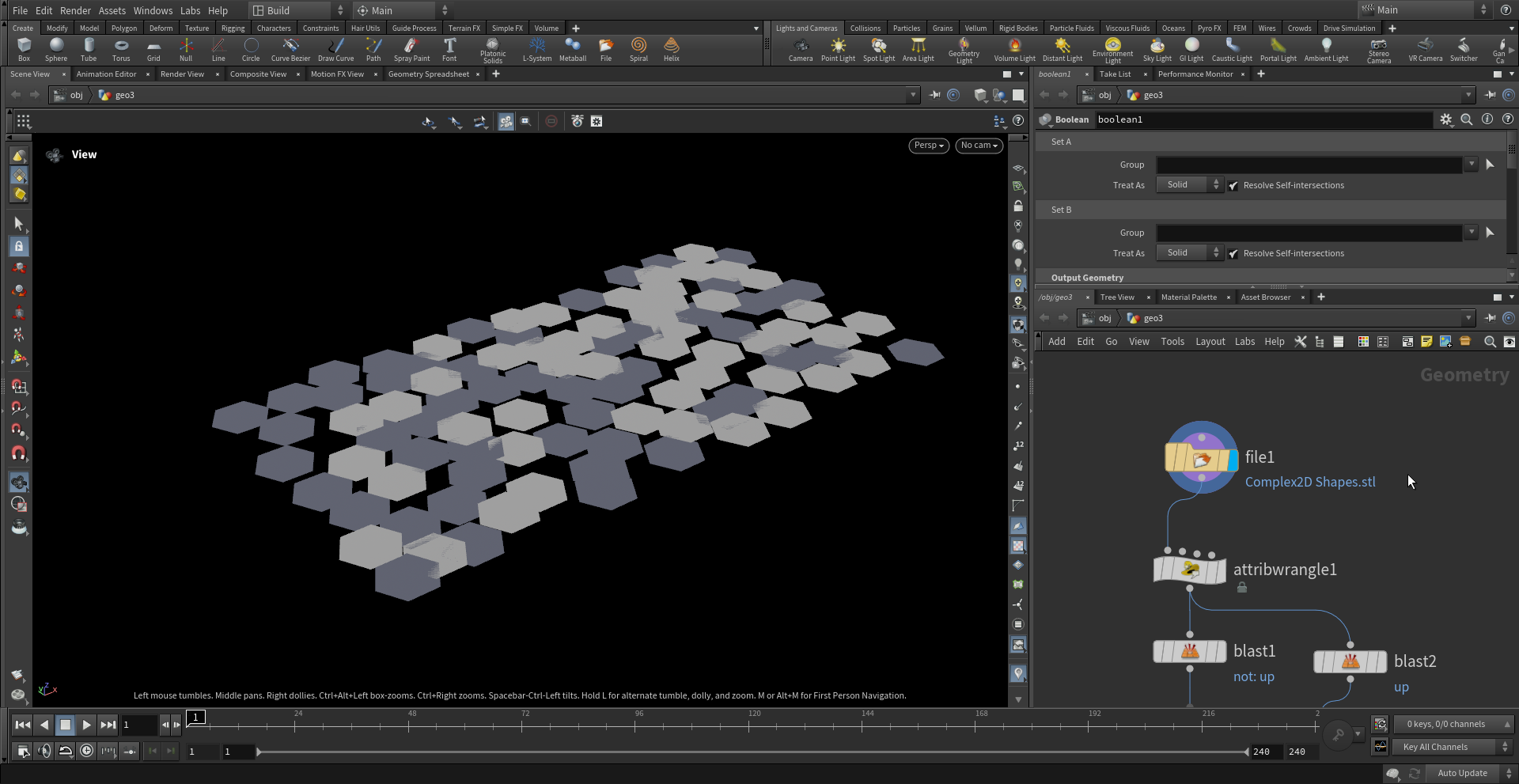
Task: Stop playback button
Action: pos(65,725)
